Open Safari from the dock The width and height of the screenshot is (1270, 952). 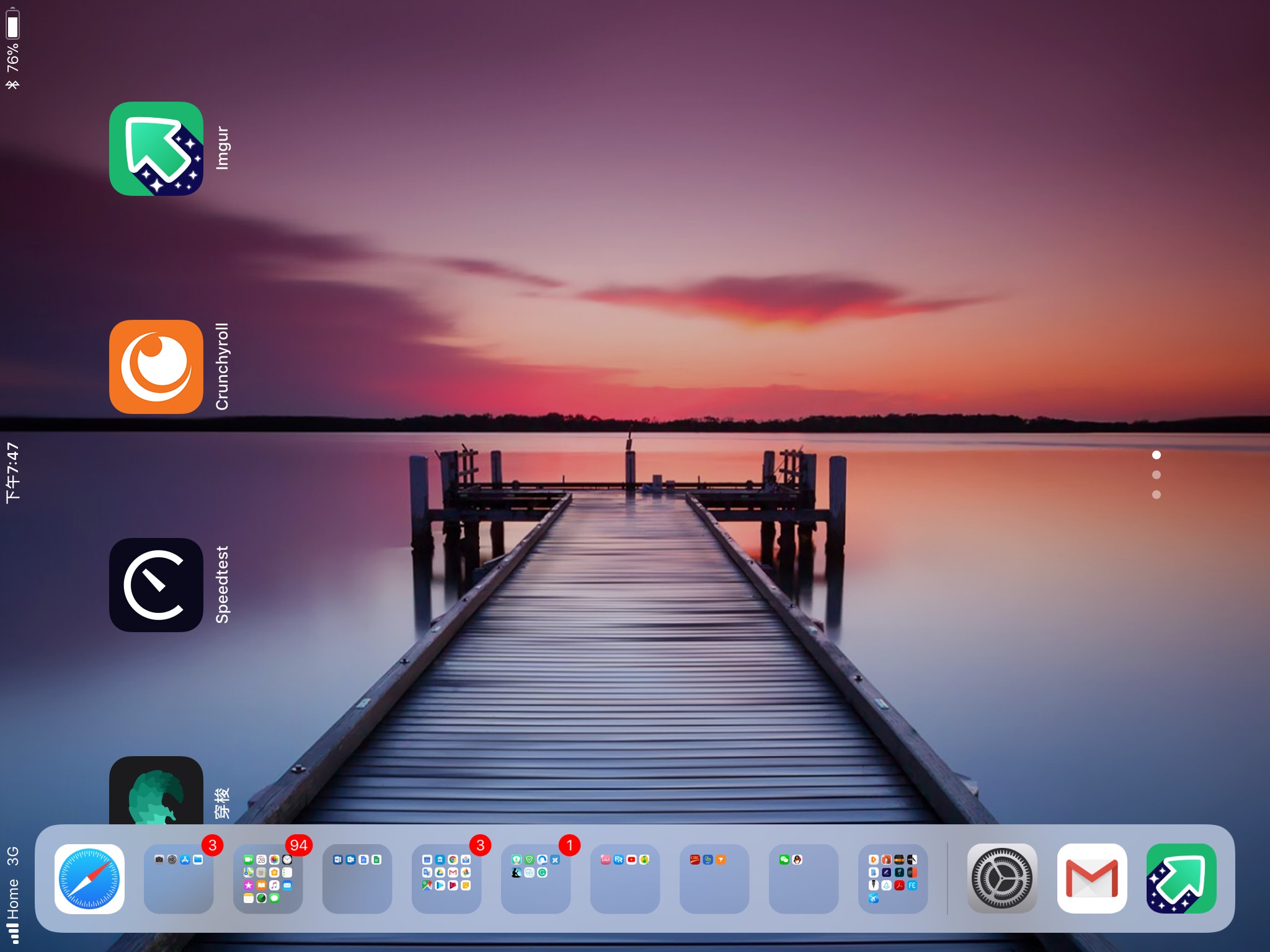[x=89, y=879]
